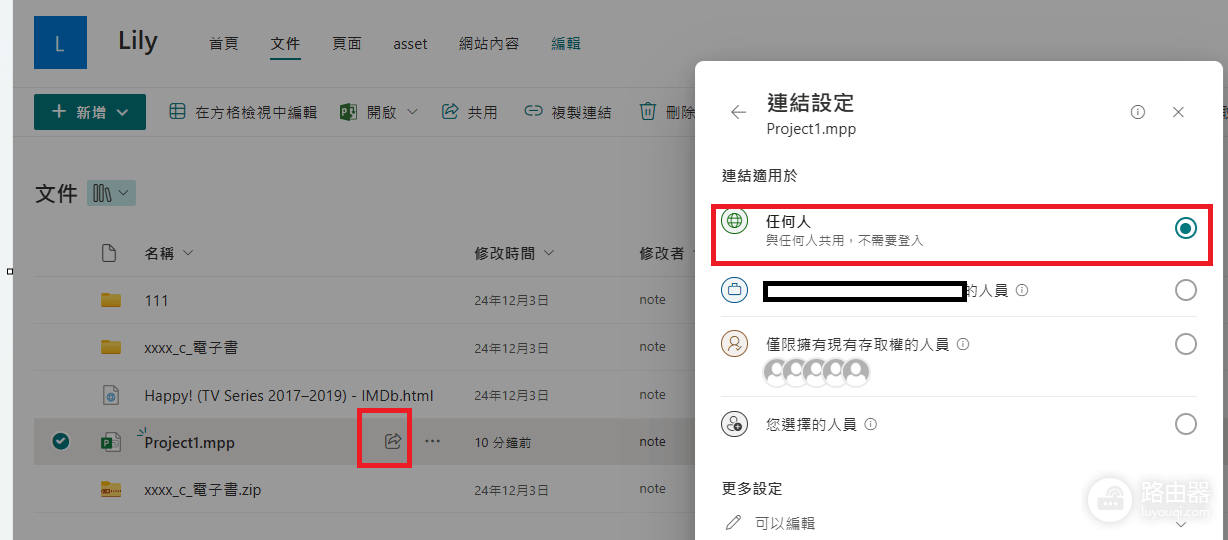Click 在方格檢視中編輯 toolbar command
This screenshot has height=540, width=1228.
pos(242,112)
